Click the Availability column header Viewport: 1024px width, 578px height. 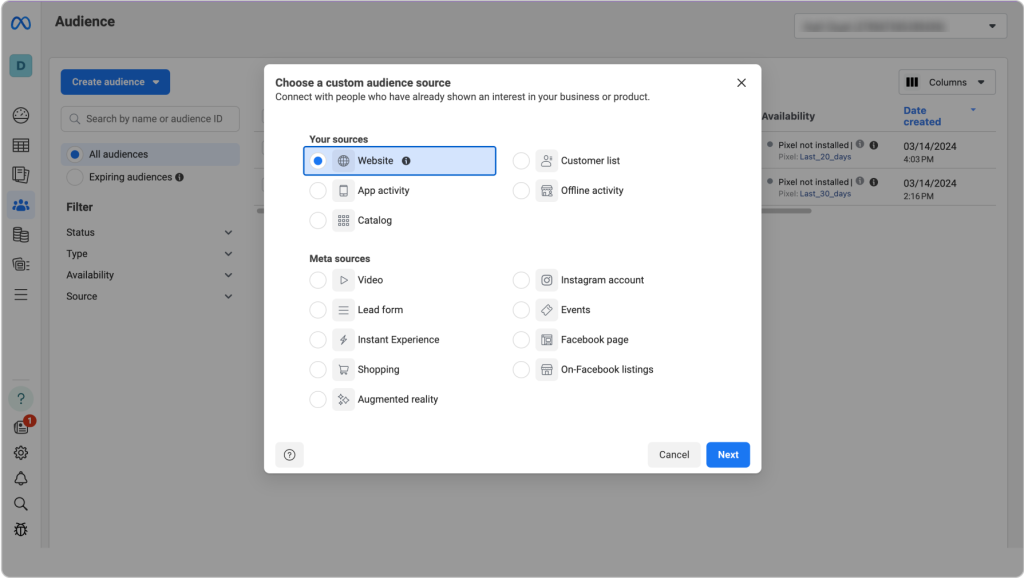[788, 116]
